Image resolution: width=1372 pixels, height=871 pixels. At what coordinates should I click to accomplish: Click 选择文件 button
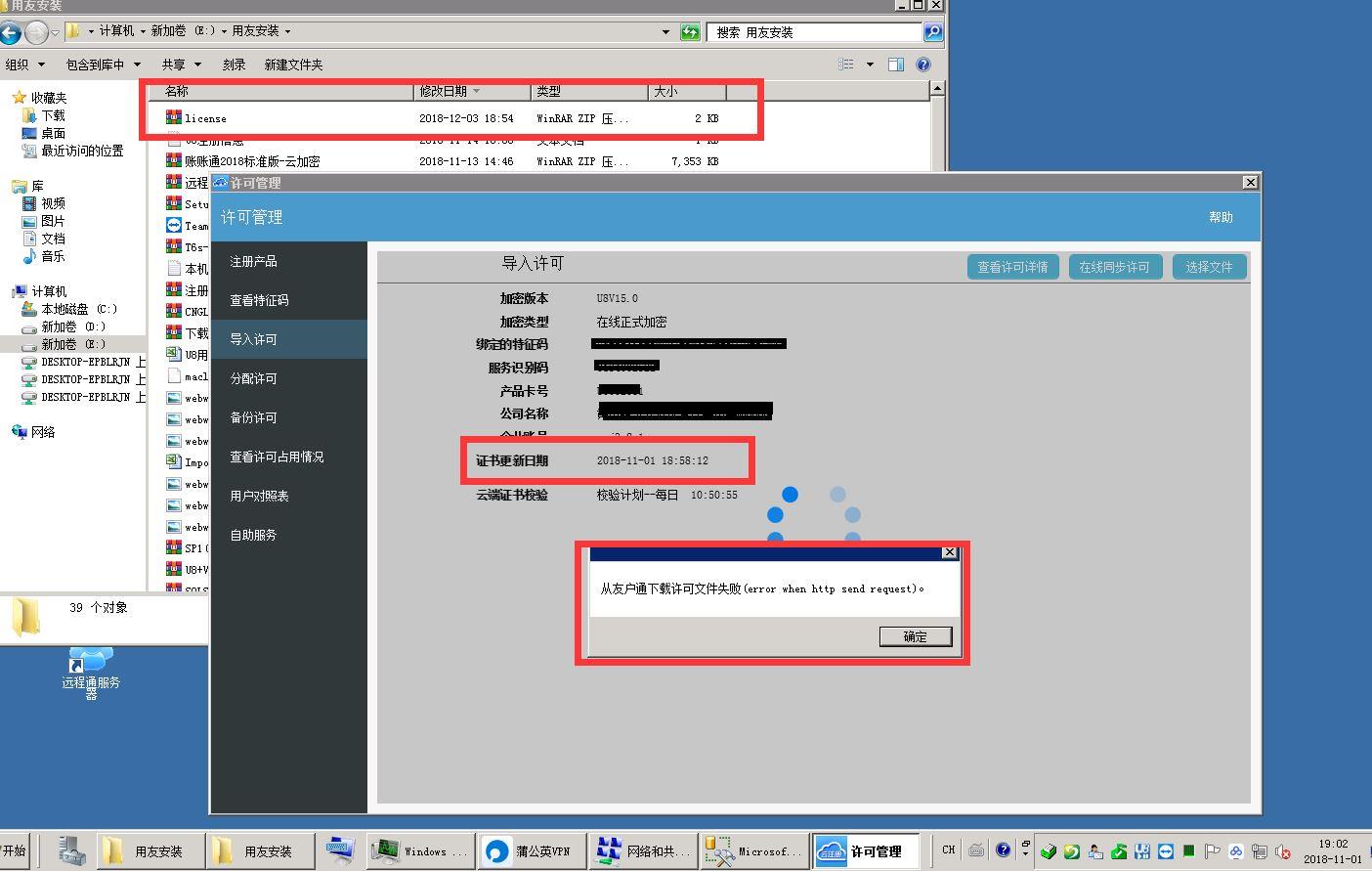[x=1209, y=267]
